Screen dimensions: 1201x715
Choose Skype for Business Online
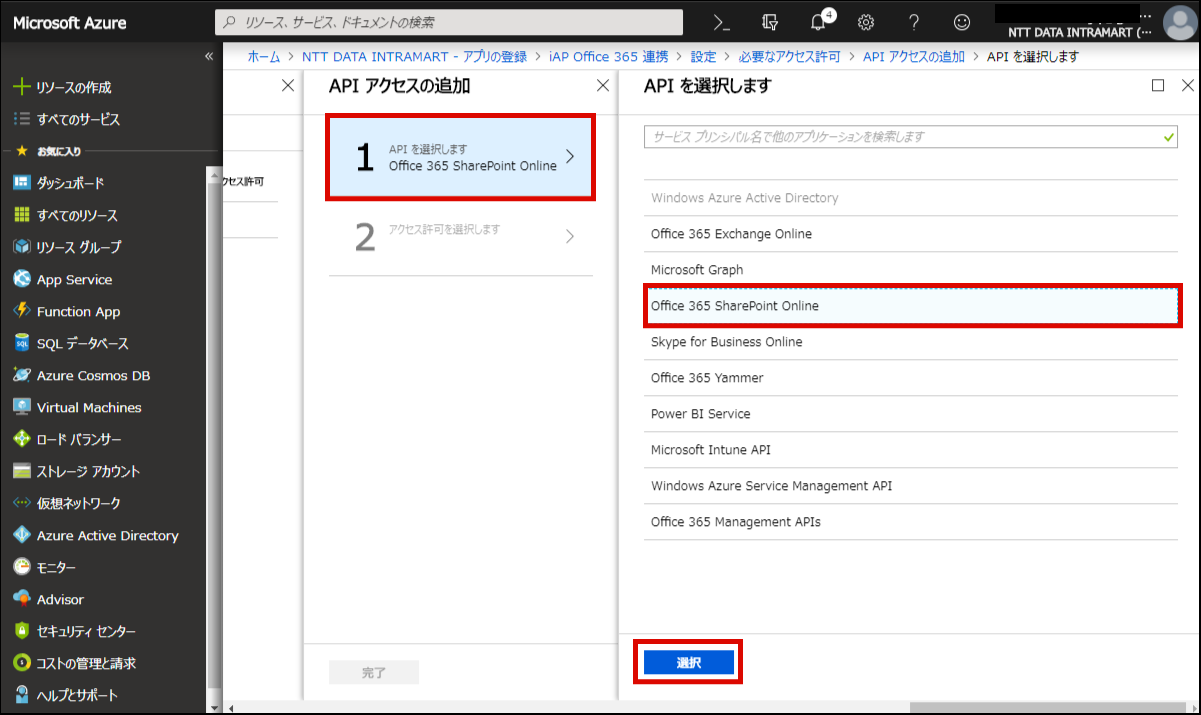912,342
